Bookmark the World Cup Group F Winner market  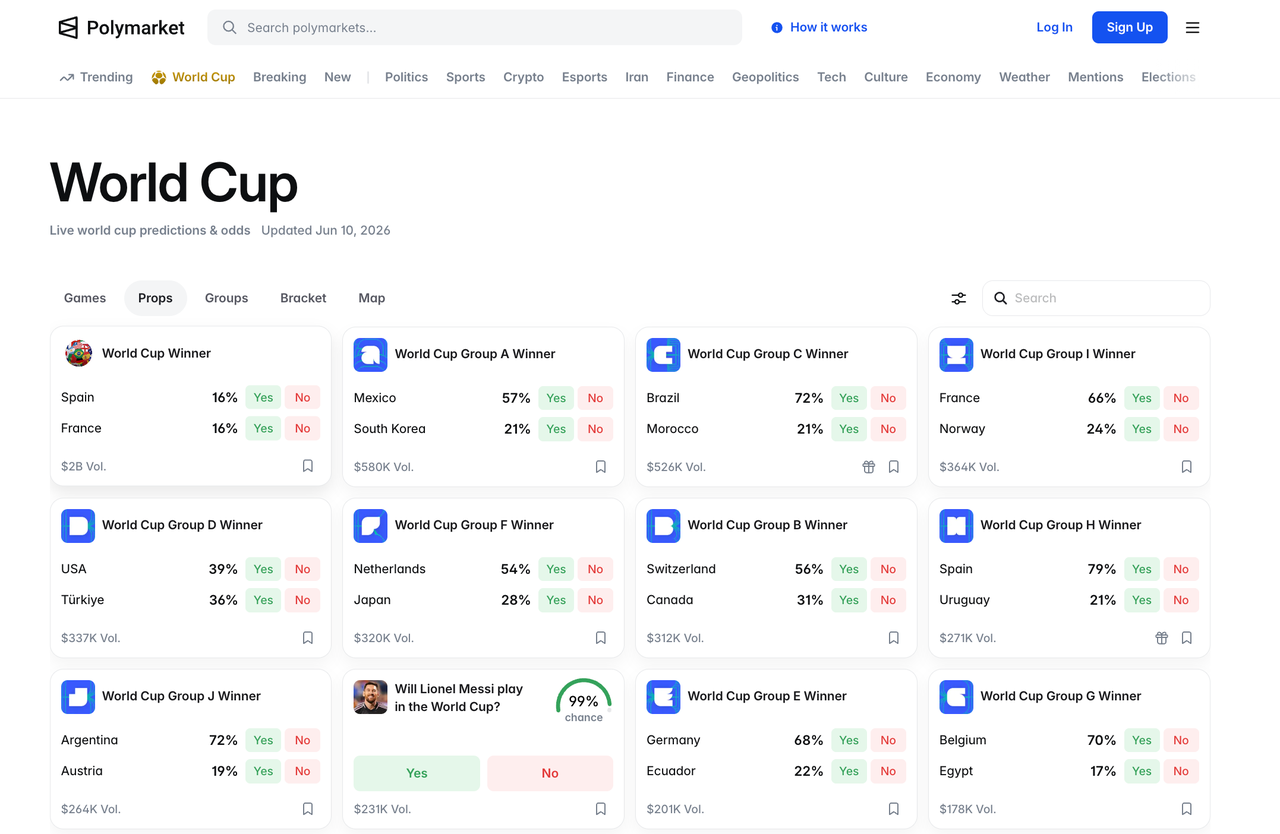tap(601, 637)
